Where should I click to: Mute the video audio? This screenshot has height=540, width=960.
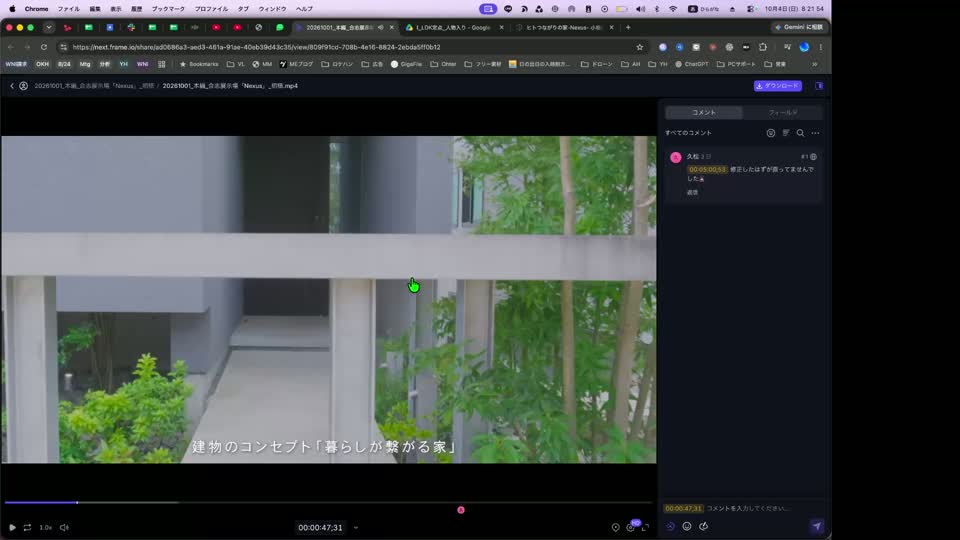(64, 527)
